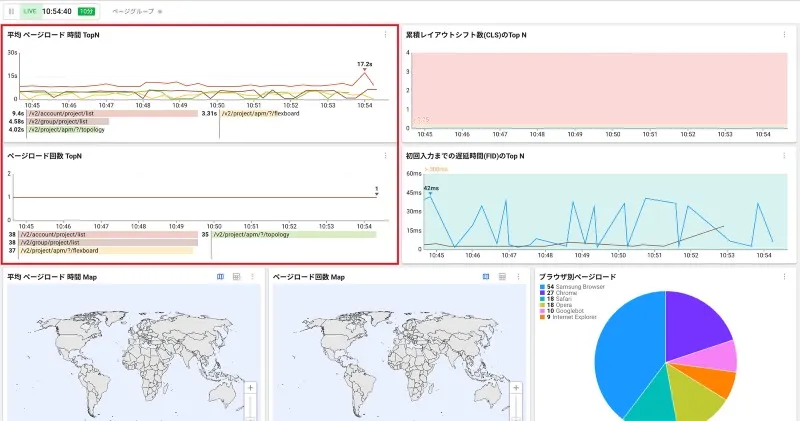Click the 累積レイアウトシフト数(CLS)のTop N title

pyautogui.click(x=466, y=35)
